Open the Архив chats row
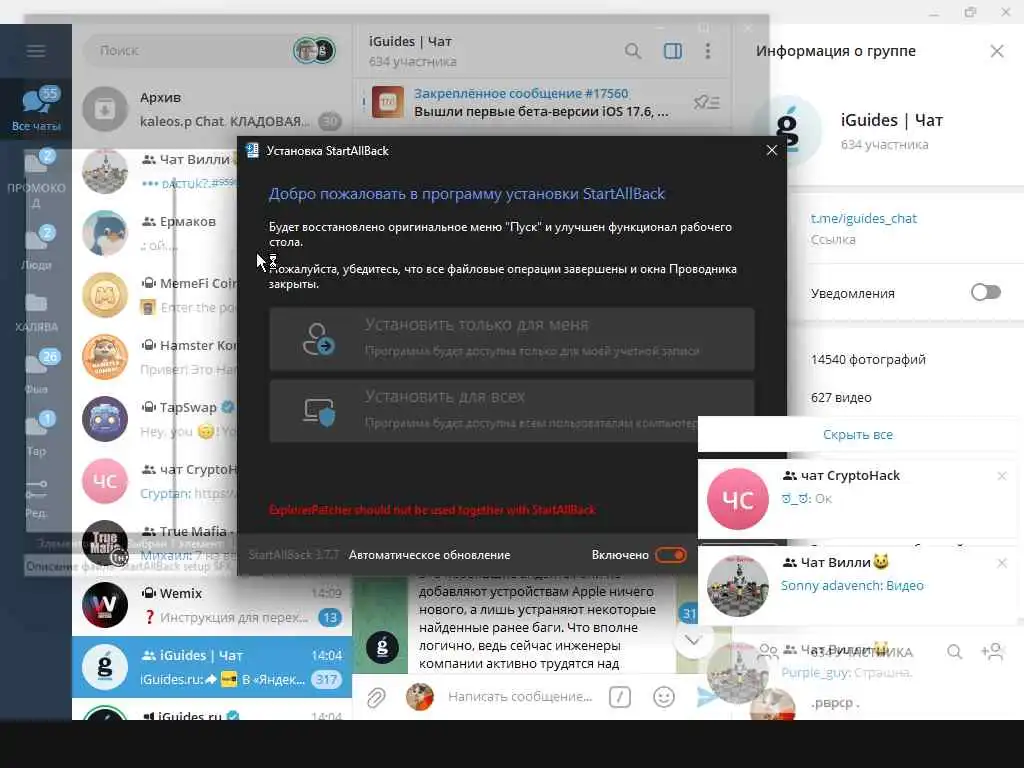This screenshot has height=768, width=1024. pos(212,109)
